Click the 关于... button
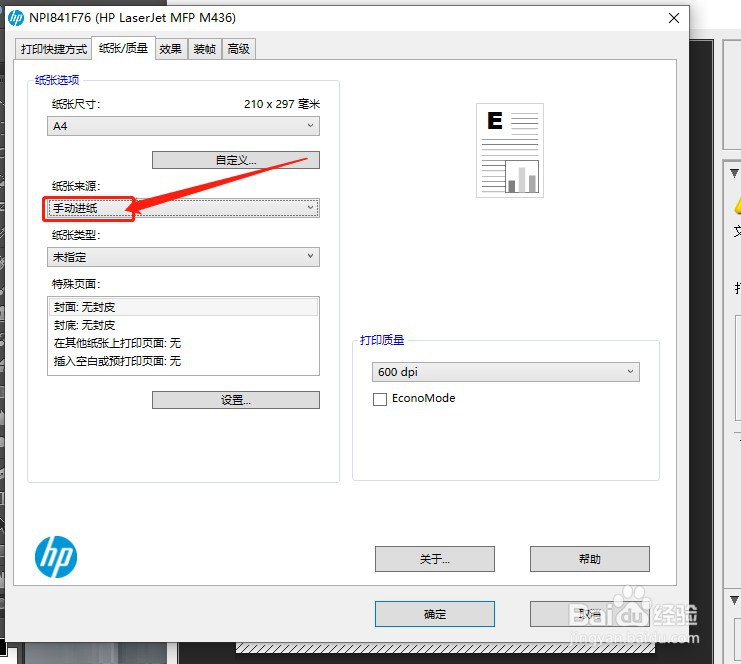Image resolution: width=741 pixels, height=664 pixels. click(x=435, y=559)
